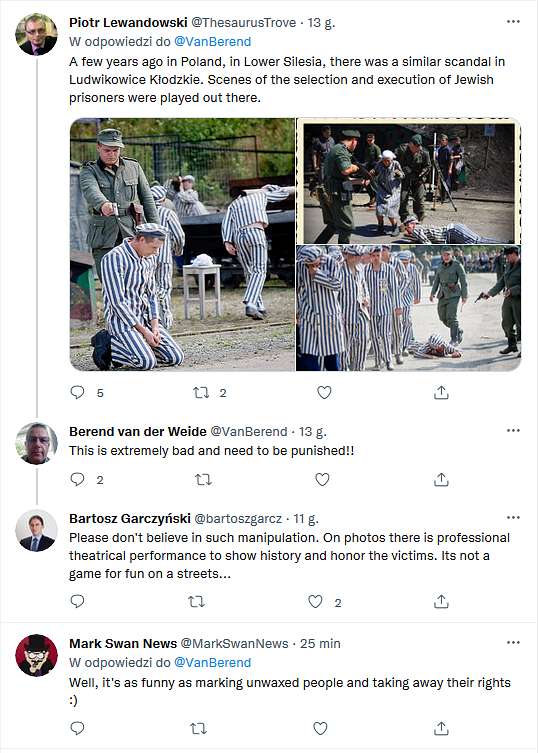Open more options on Piotr Lewandowski's tweet
539x753 pixels.
tap(513, 22)
